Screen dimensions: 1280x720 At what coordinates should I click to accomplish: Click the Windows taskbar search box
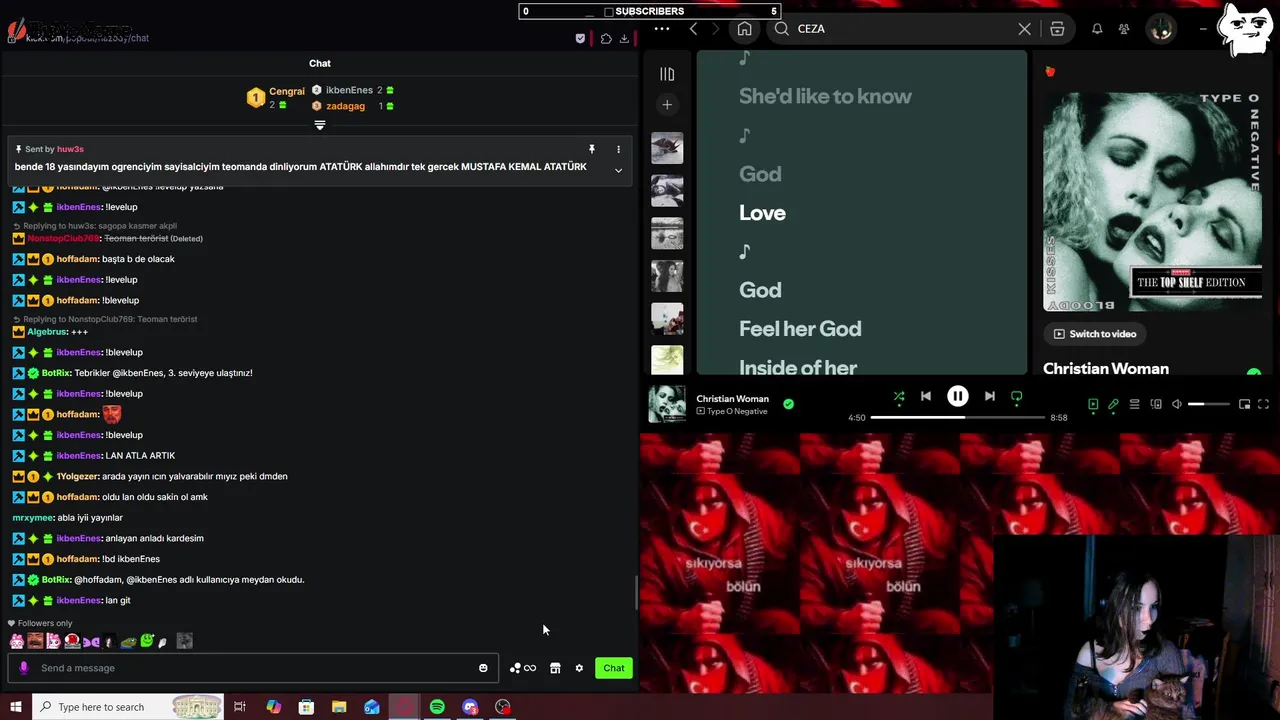(x=128, y=707)
